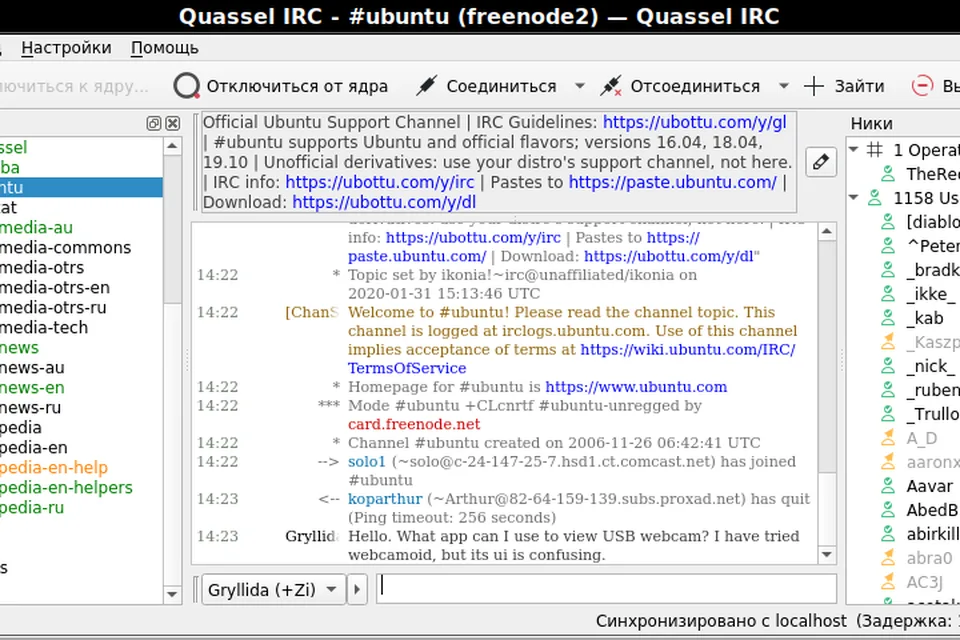The width and height of the screenshot is (960, 640).
Task: Select away user AC3J in nick list
Action: pos(924,582)
